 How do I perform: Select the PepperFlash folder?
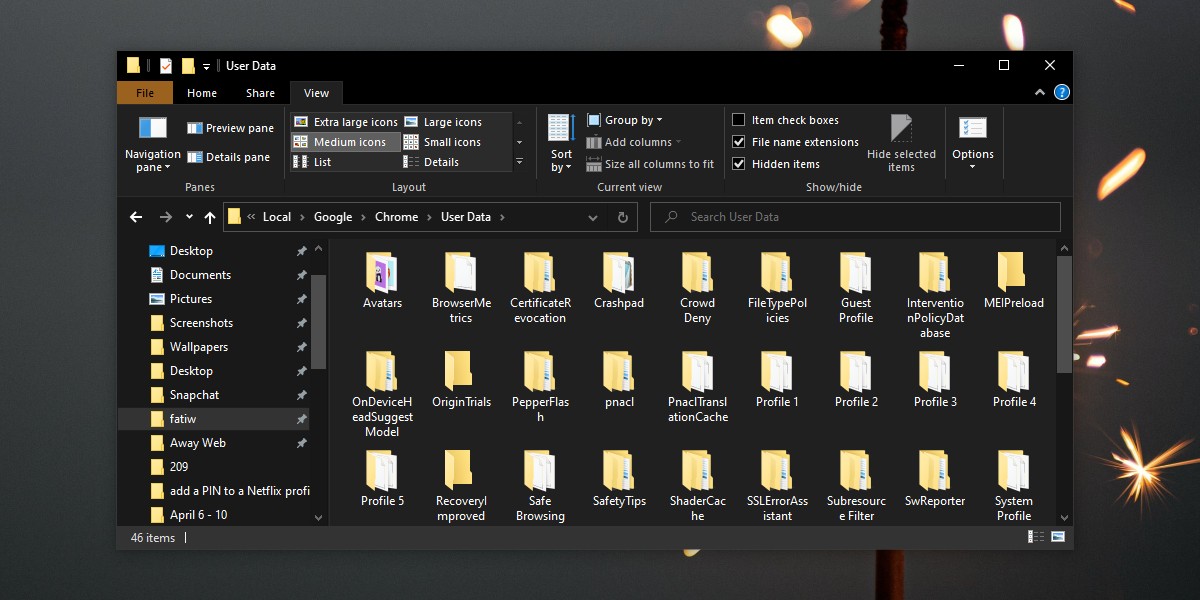(x=540, y=388)
